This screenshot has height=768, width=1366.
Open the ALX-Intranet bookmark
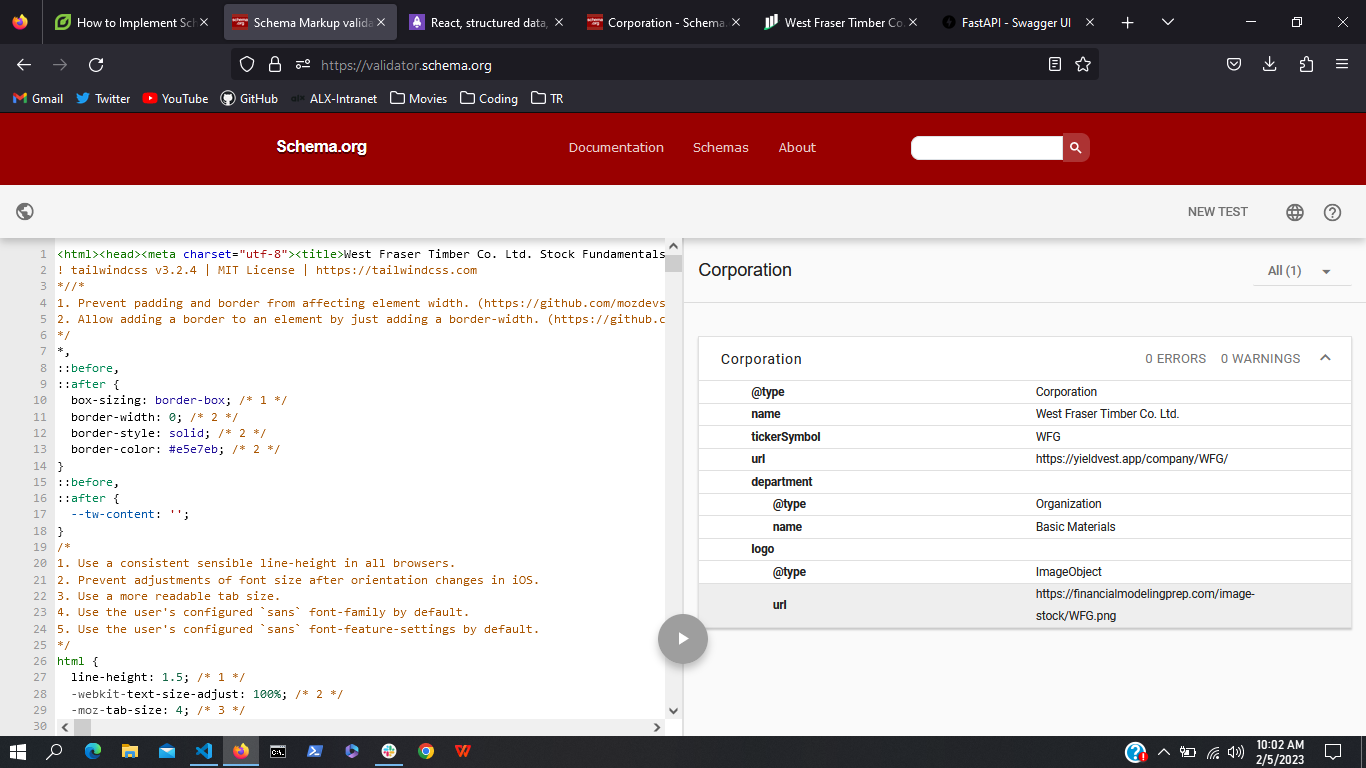(x=334, y=98)
